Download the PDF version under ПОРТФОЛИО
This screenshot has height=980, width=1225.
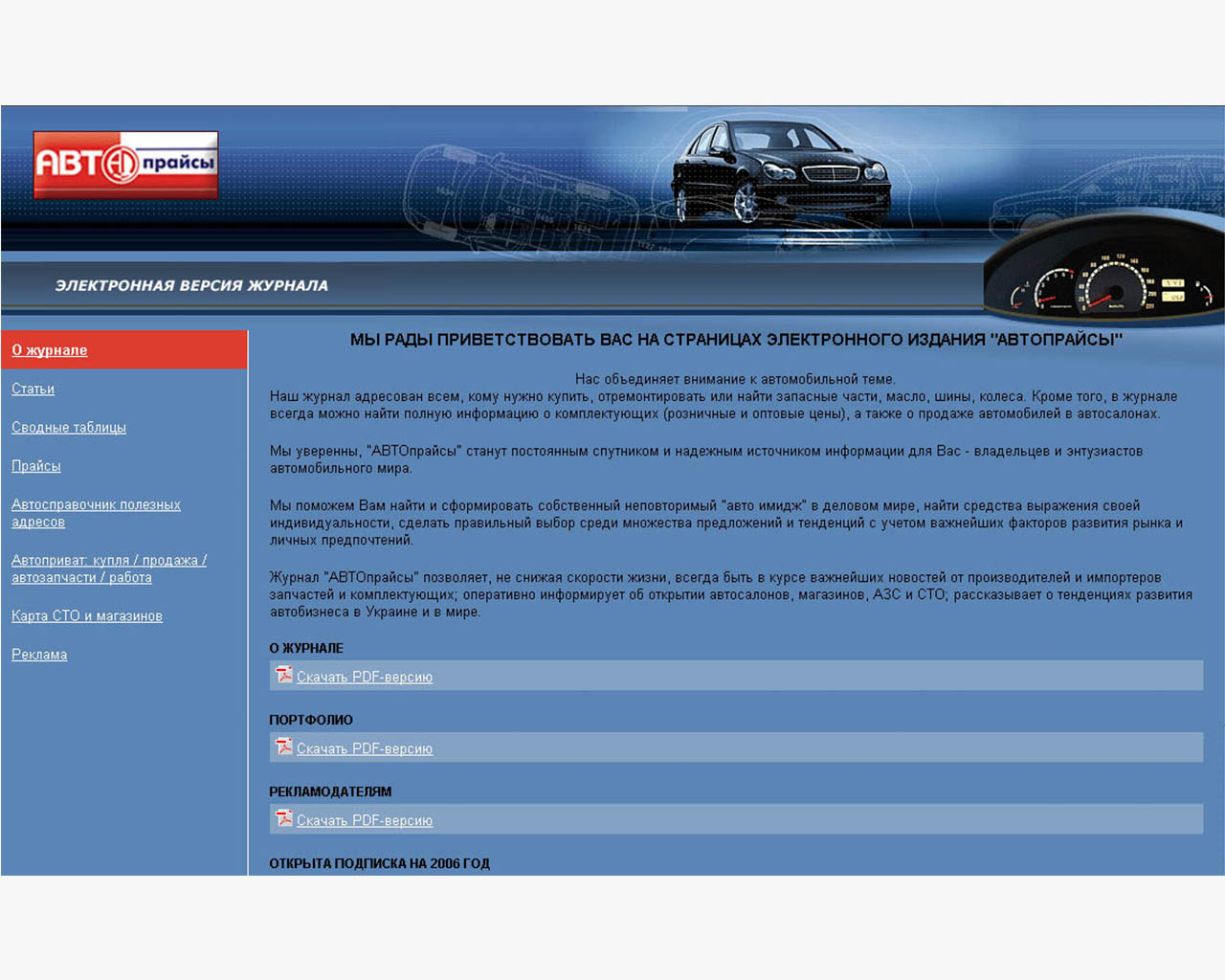(365, 748)
